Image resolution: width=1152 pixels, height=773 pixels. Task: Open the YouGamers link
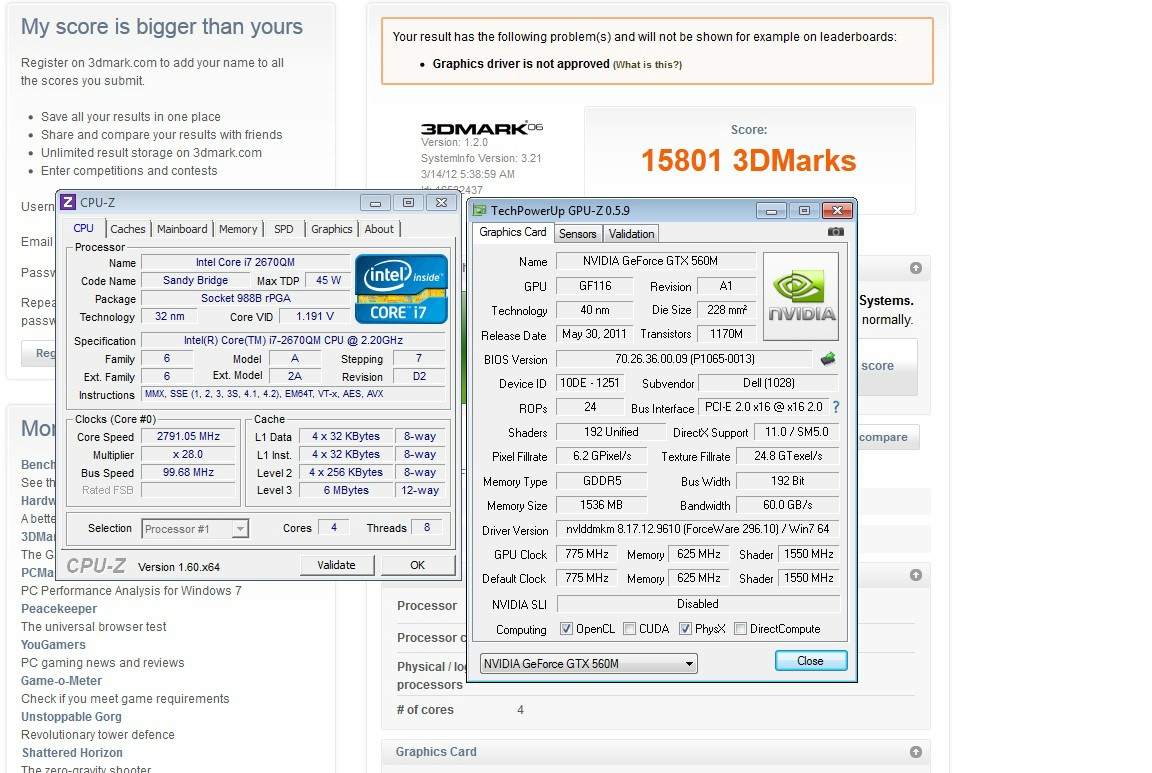click(x=53, y=644)
